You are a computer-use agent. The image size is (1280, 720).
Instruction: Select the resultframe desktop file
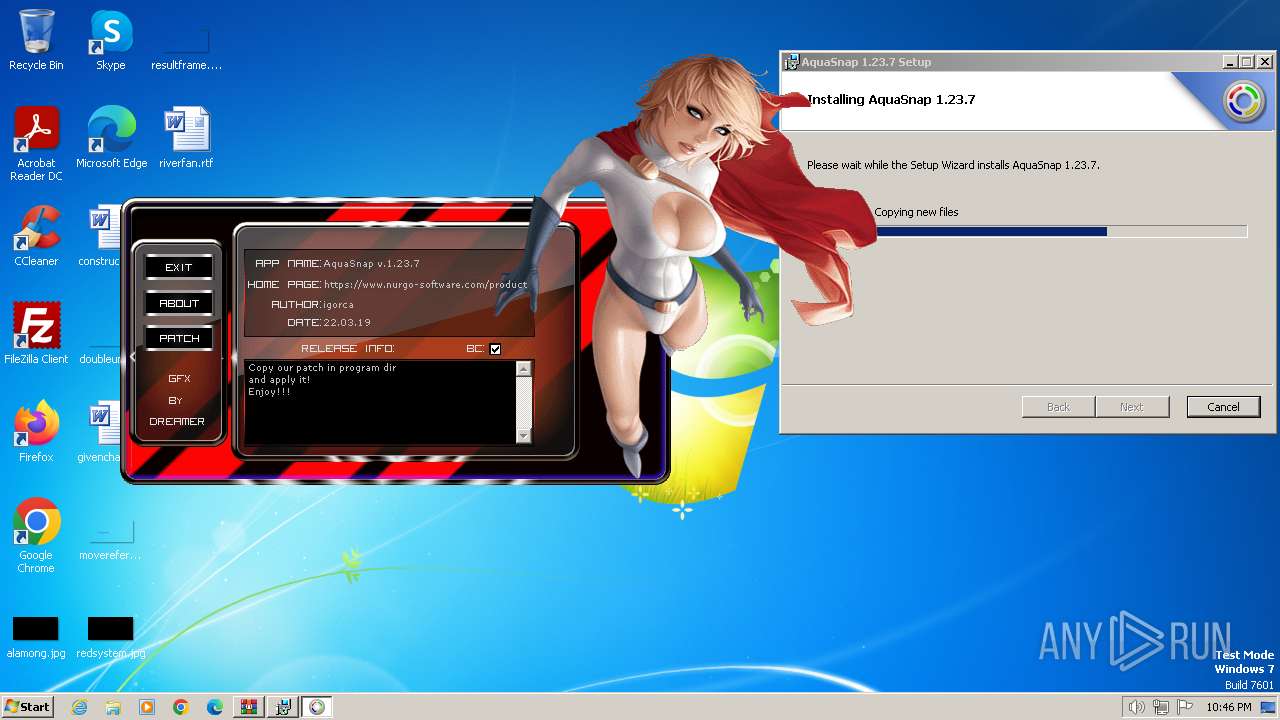(186, 48)
